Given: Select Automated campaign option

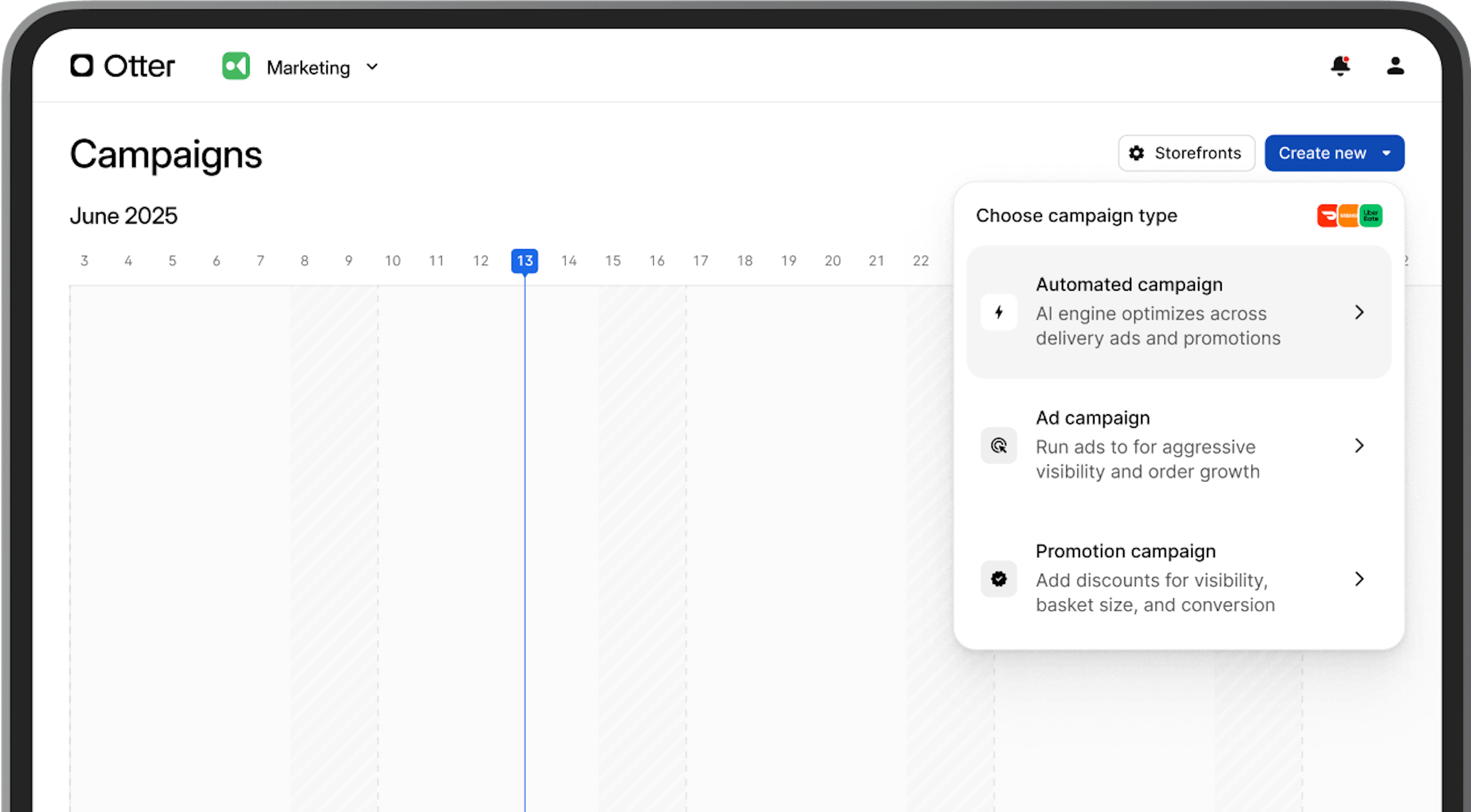Looking at the screenshot, I should 1179,312.
